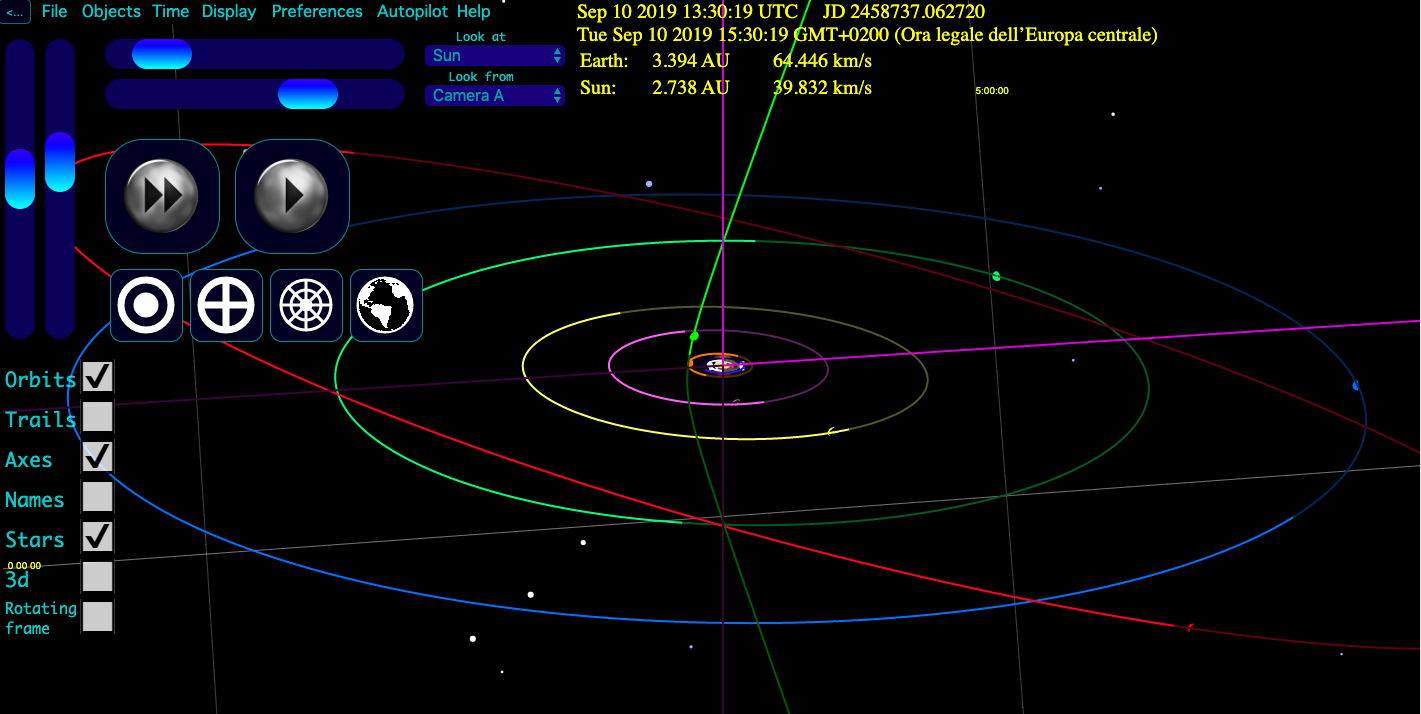
Task: Open the 'Look at' Sun dropdown
Action: coord(495,56)
